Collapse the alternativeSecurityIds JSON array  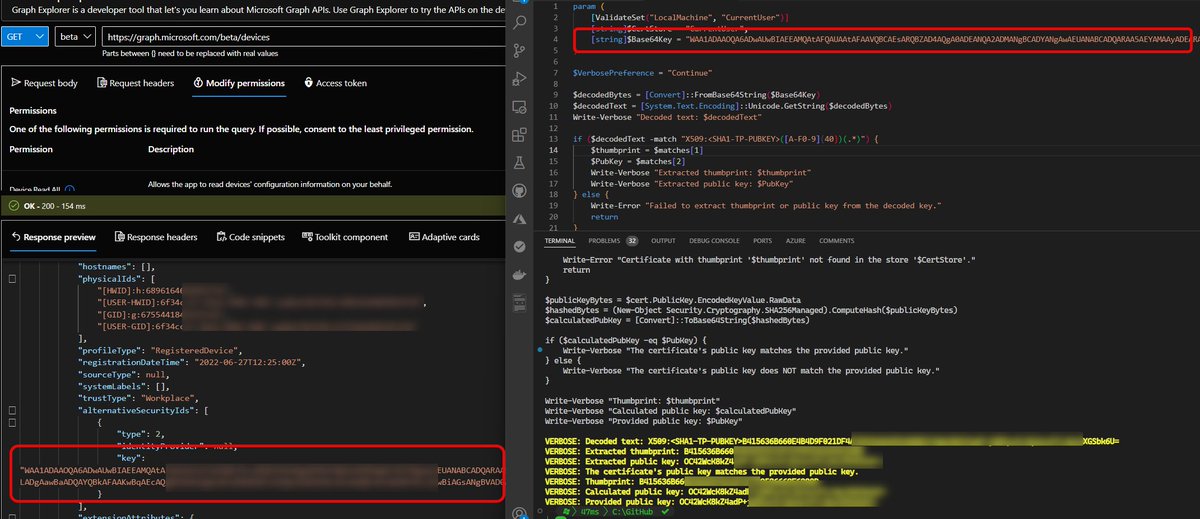coord(11,410)
